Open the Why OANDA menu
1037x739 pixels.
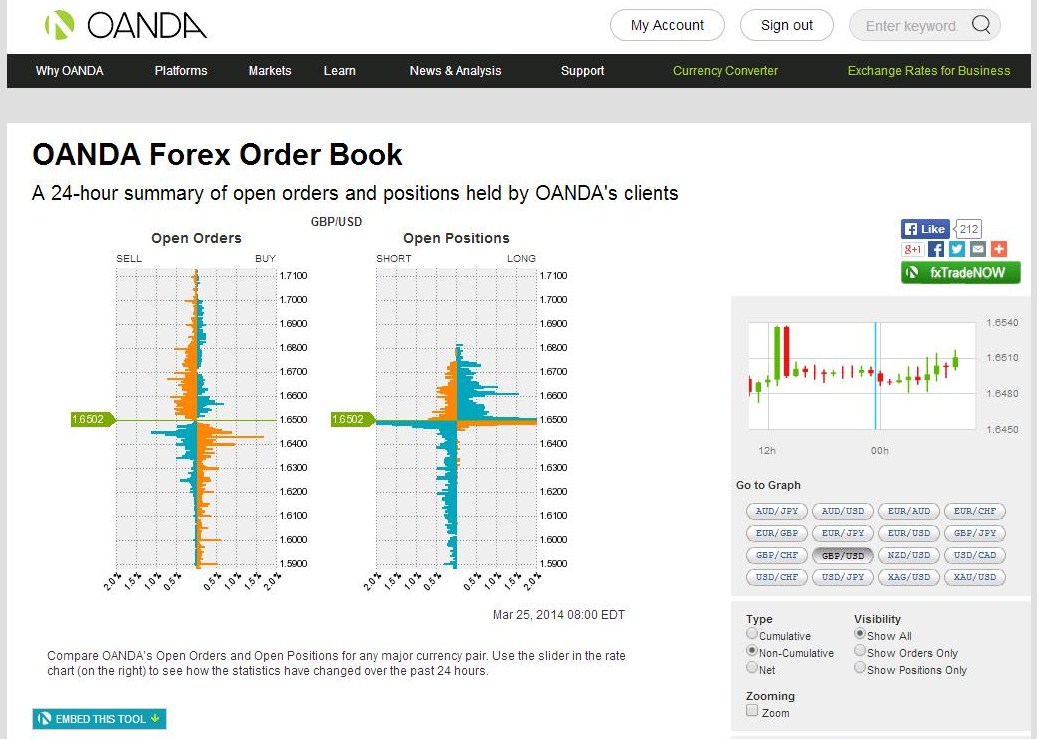69,71
